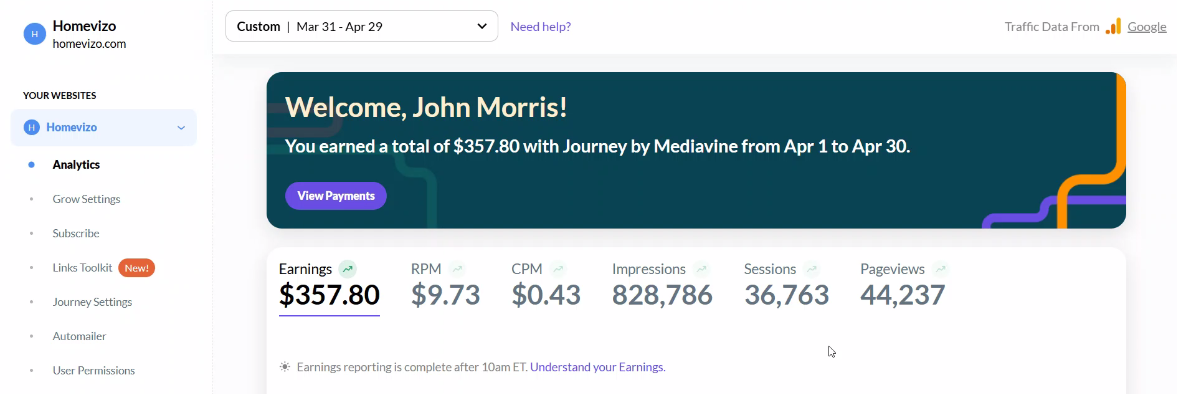Click the Google traffic data link
This screenshot has height=394, width=1177.
tap(1146, 26)
